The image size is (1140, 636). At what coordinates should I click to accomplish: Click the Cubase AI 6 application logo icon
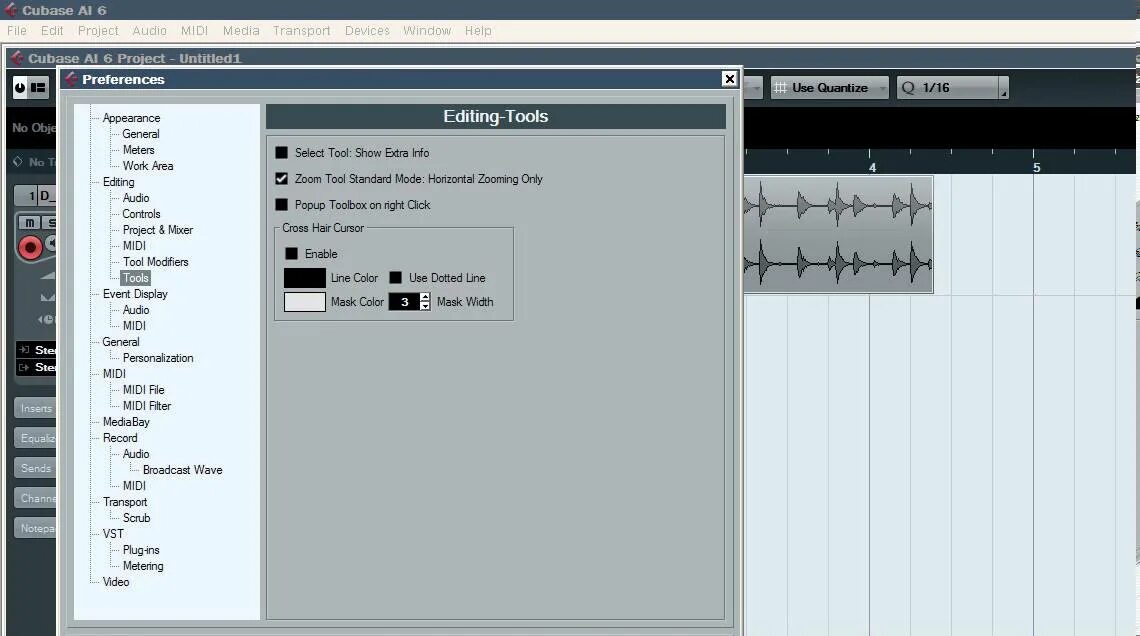point(11,9)
